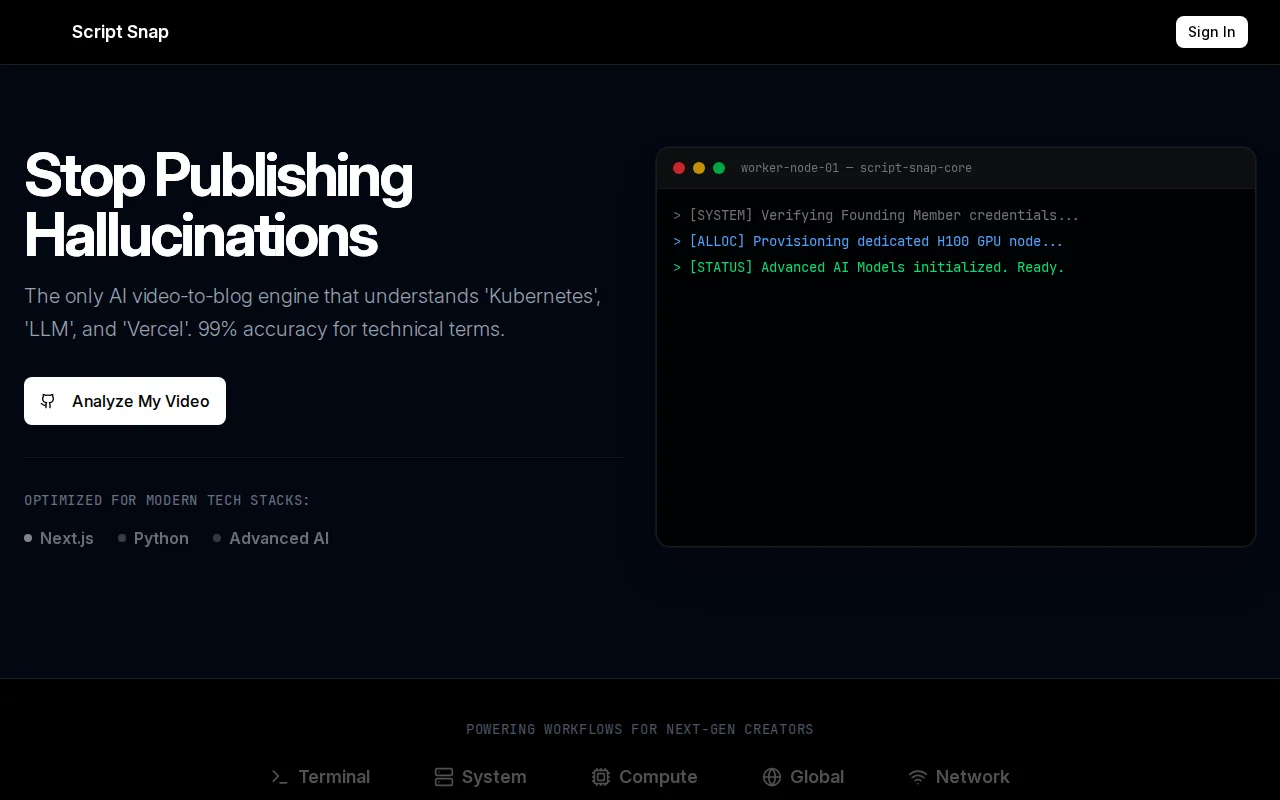This screenshot has height=800, width=1280.
Task: Click the Script Snap logo text
Action: point(120,32)
